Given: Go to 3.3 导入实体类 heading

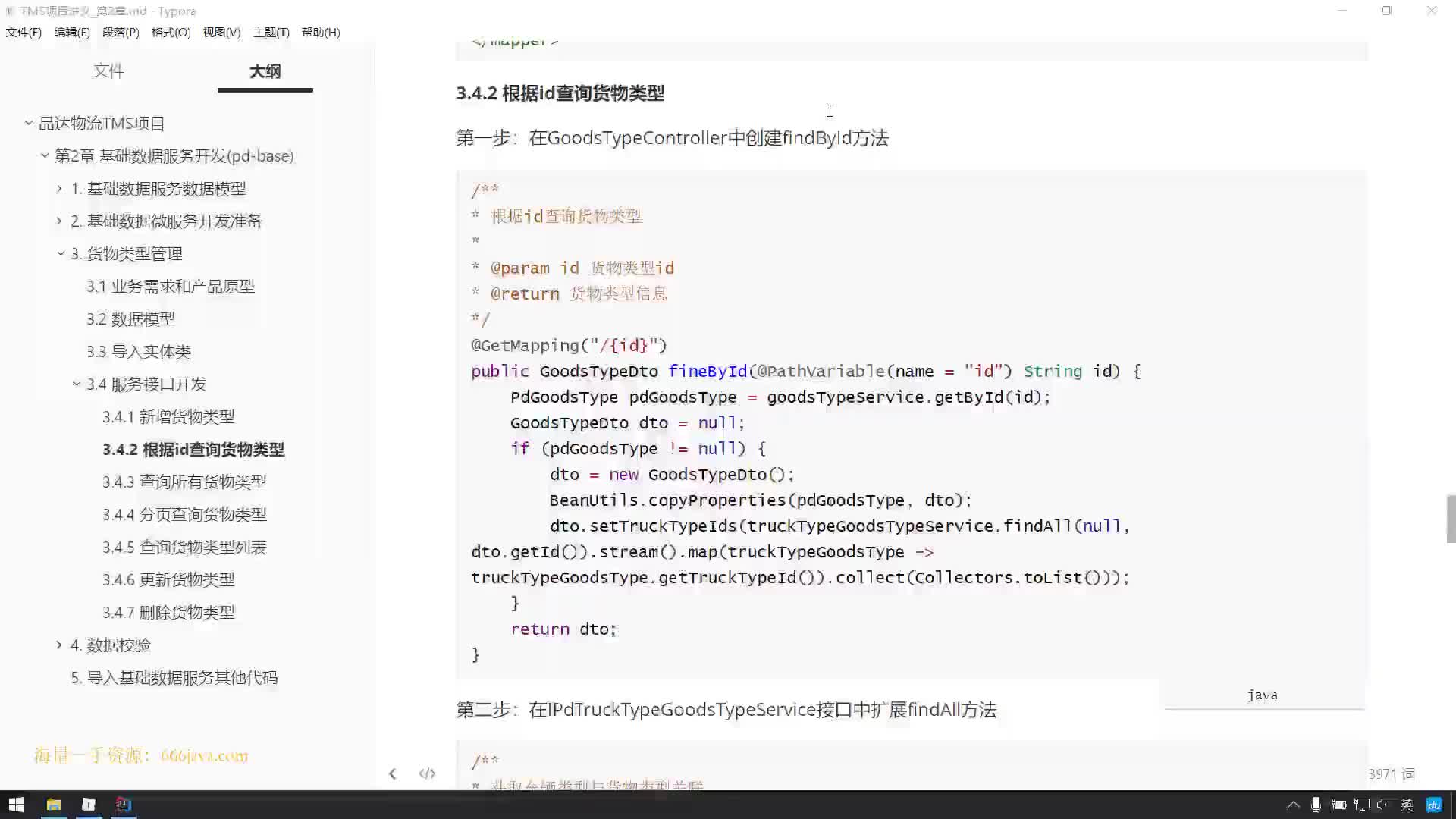Looking at the screenshot, I should 138,351.
